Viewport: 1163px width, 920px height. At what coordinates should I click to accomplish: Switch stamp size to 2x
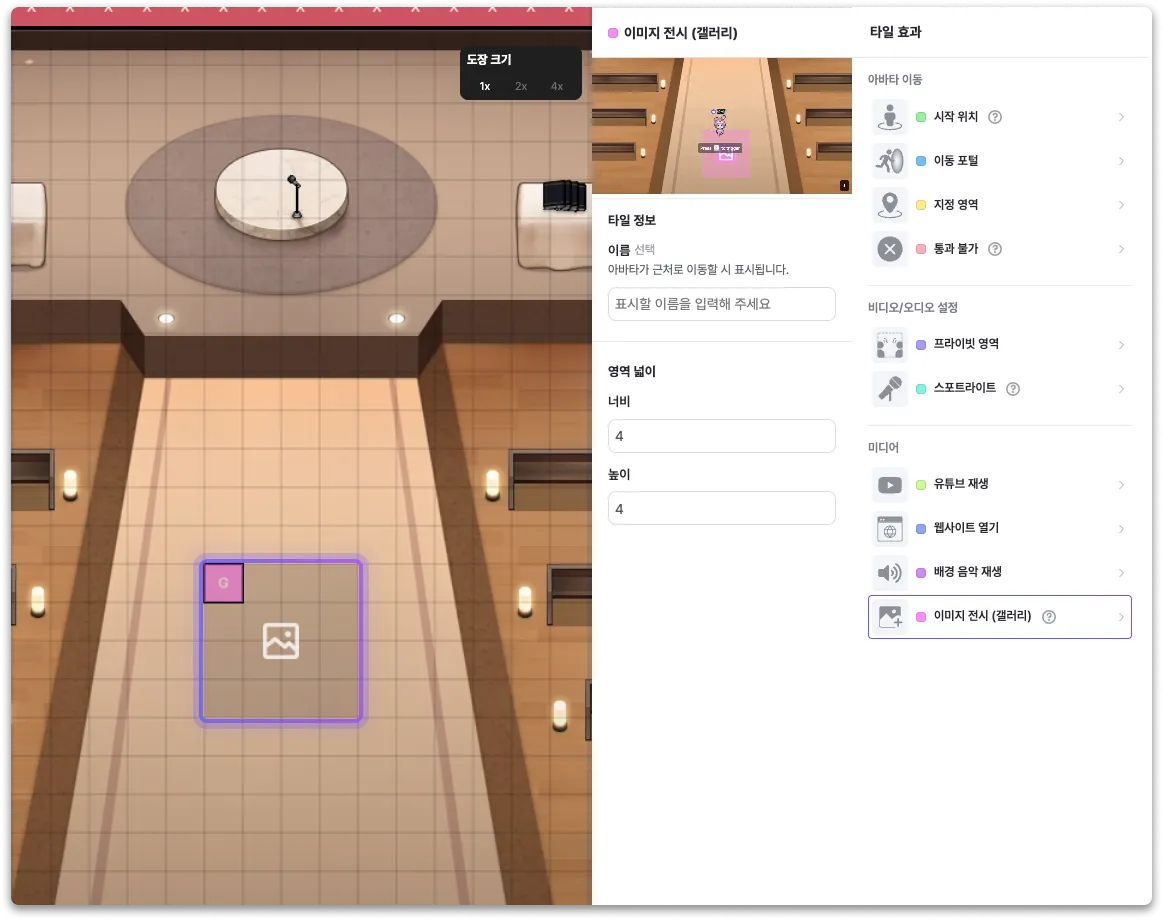coord(521,86)
